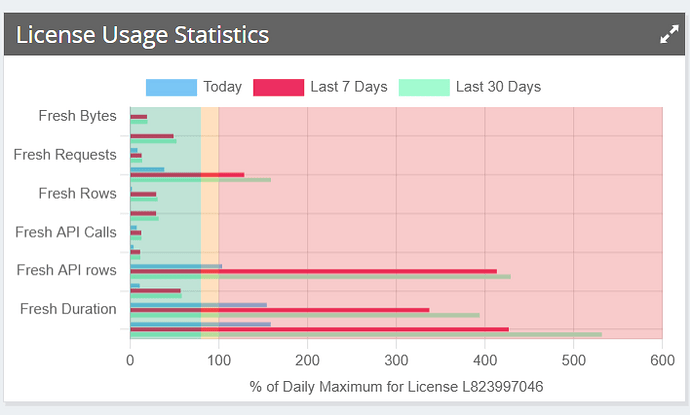Expand the License Usage Statistics panel
This screenshot has height=415, width=690.
(x=669, y=35)
